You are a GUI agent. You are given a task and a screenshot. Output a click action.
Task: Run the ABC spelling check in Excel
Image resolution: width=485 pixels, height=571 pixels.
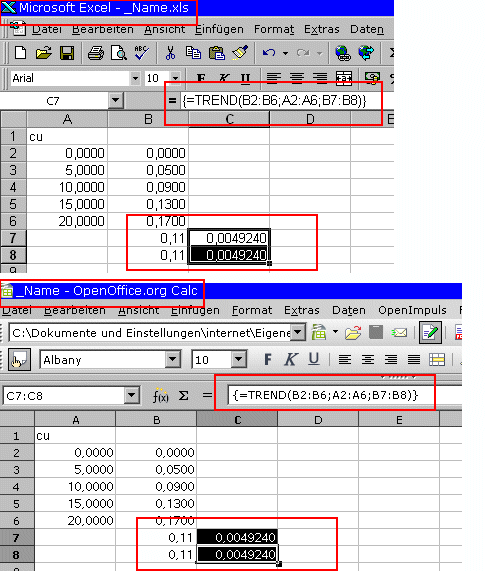(x=141, y=53)
